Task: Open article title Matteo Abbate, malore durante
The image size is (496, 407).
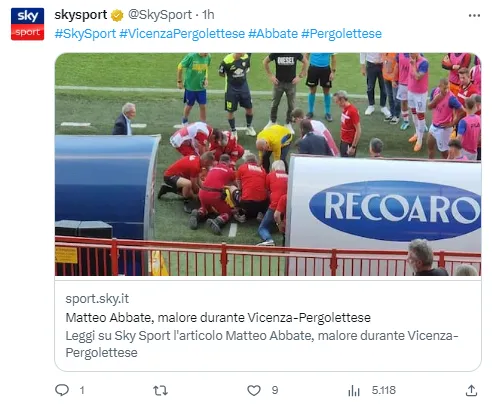Action: [x=218, y=318]
